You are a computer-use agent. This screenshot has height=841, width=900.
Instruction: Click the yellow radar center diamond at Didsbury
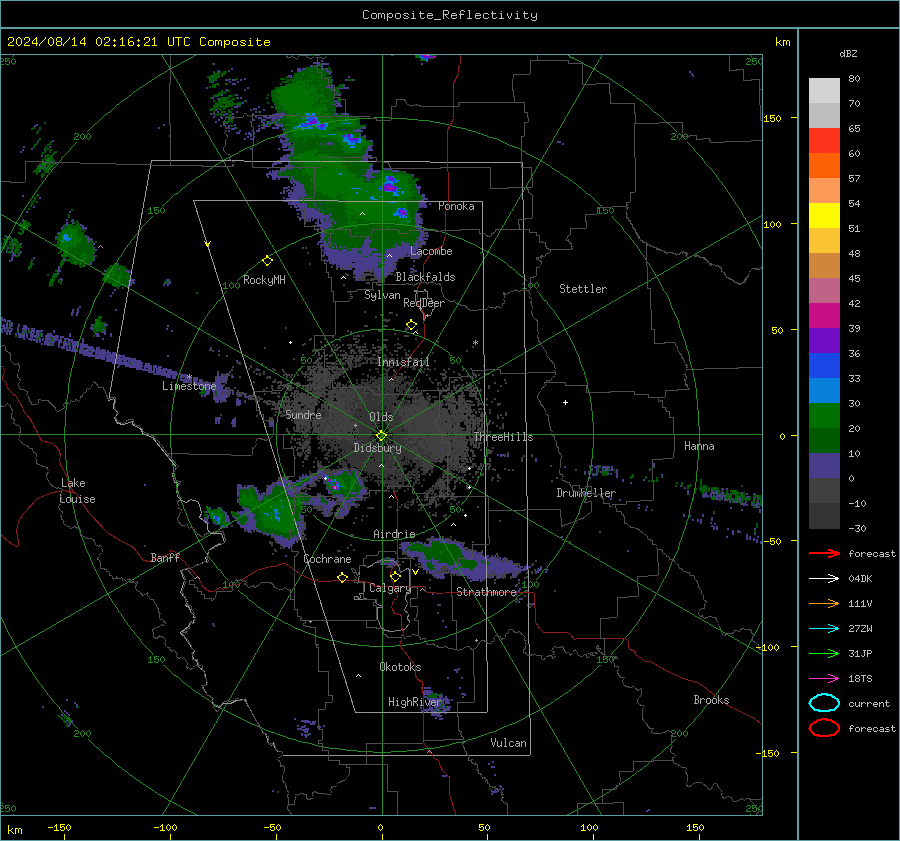pos(381,436)
